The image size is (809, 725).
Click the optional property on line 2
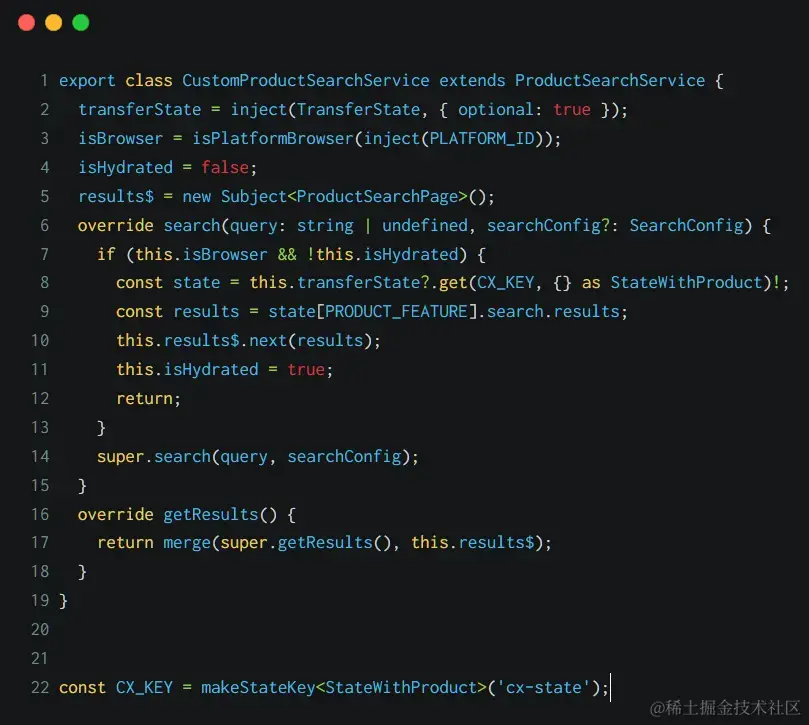(496, 109)
